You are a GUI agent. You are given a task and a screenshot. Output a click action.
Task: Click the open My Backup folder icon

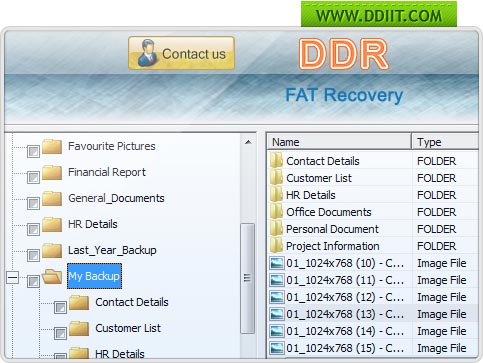point(52,276)
